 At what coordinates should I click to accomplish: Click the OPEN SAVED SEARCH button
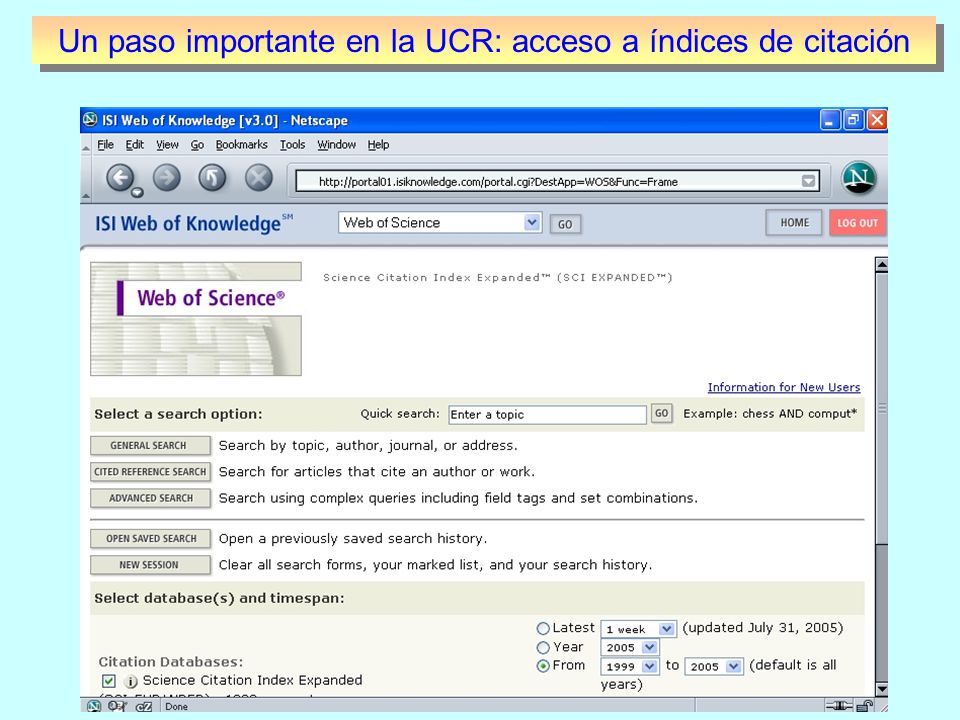pyautogui.click(x=150, y=538)
